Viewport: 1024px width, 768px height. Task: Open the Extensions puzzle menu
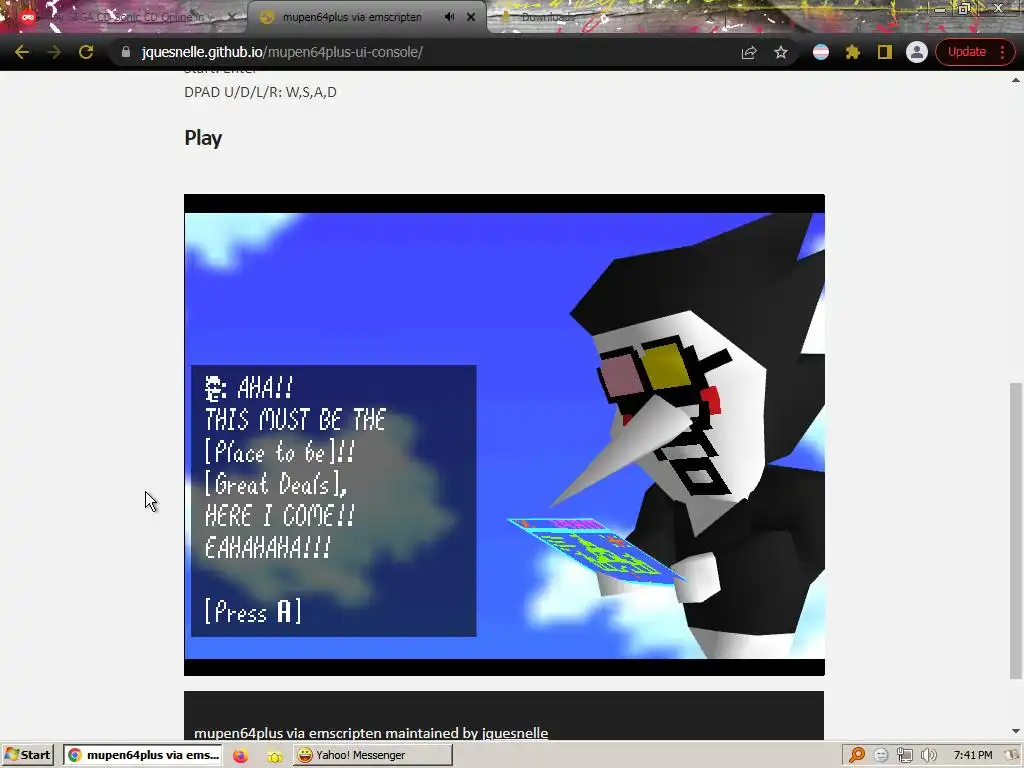853,52
